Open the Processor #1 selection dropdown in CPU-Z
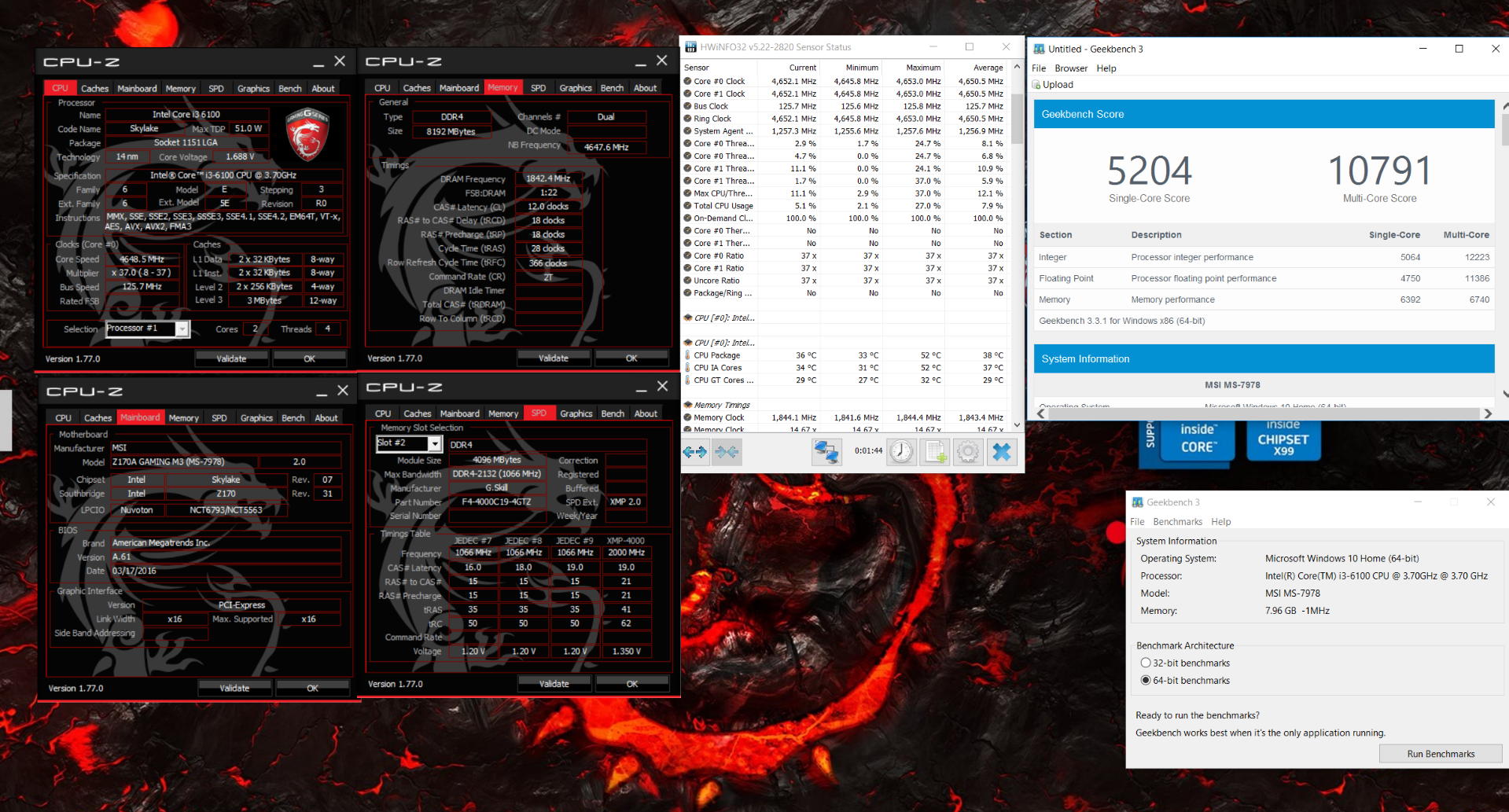1509x812 pixels. pos(182,329)
